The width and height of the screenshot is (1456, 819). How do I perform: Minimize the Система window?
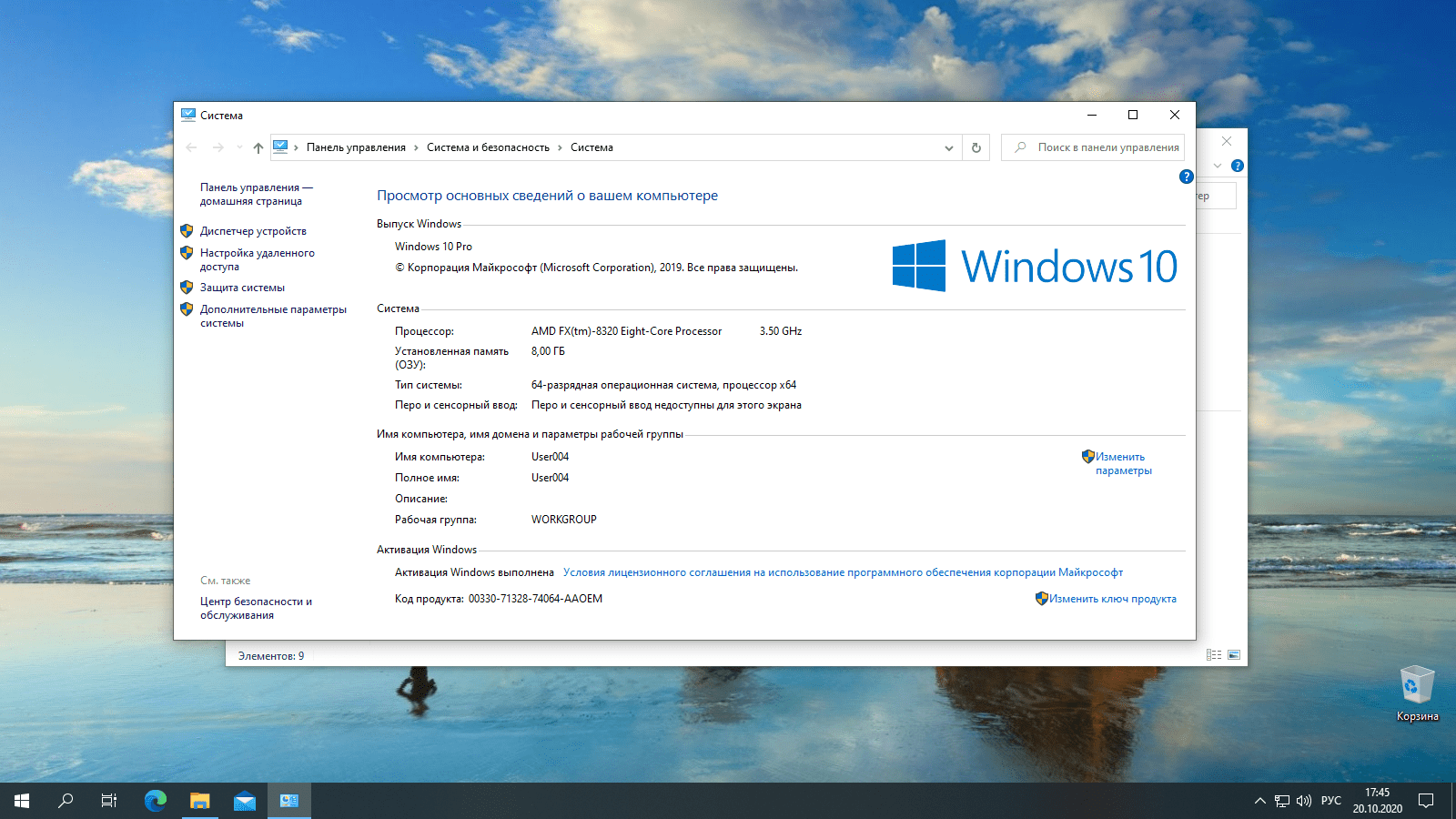pyautogui.click(x=1092, y=115)
